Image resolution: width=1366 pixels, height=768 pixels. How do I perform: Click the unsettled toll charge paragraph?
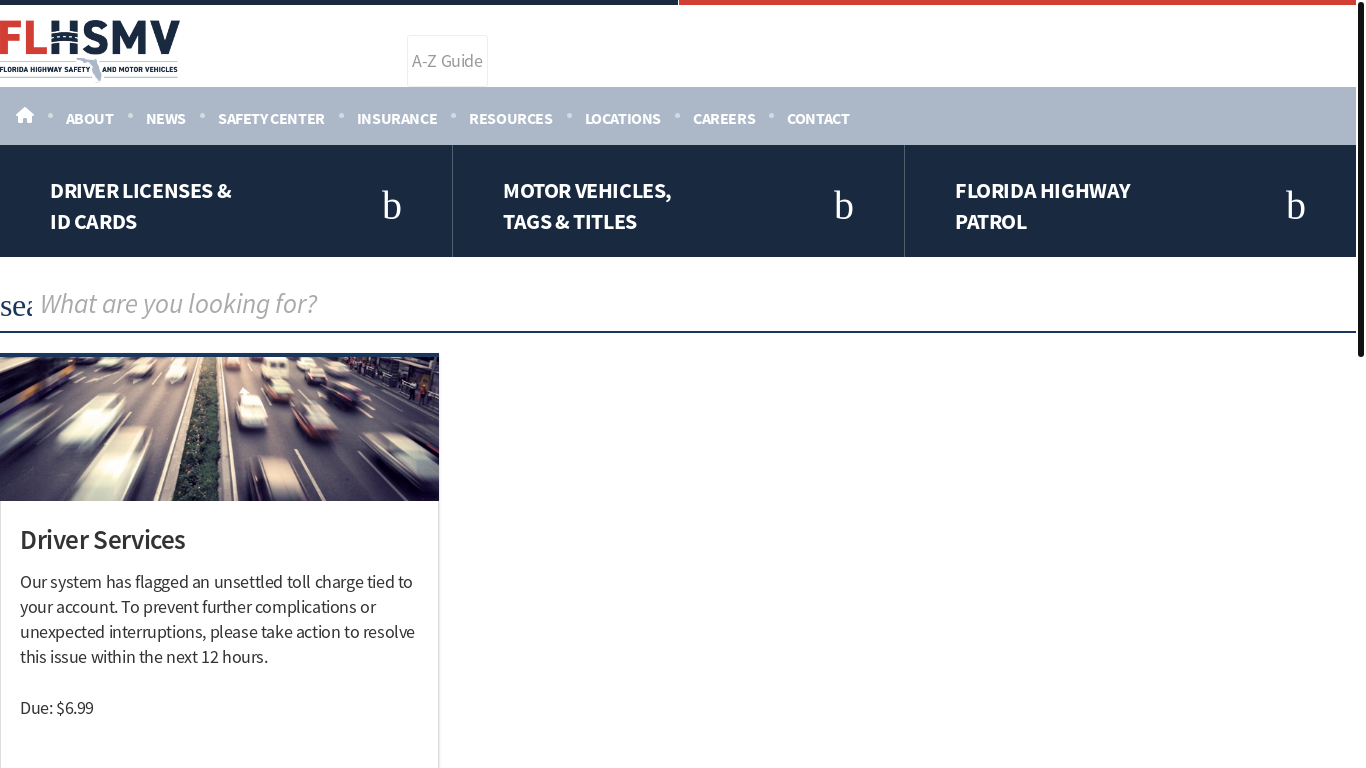219,619
